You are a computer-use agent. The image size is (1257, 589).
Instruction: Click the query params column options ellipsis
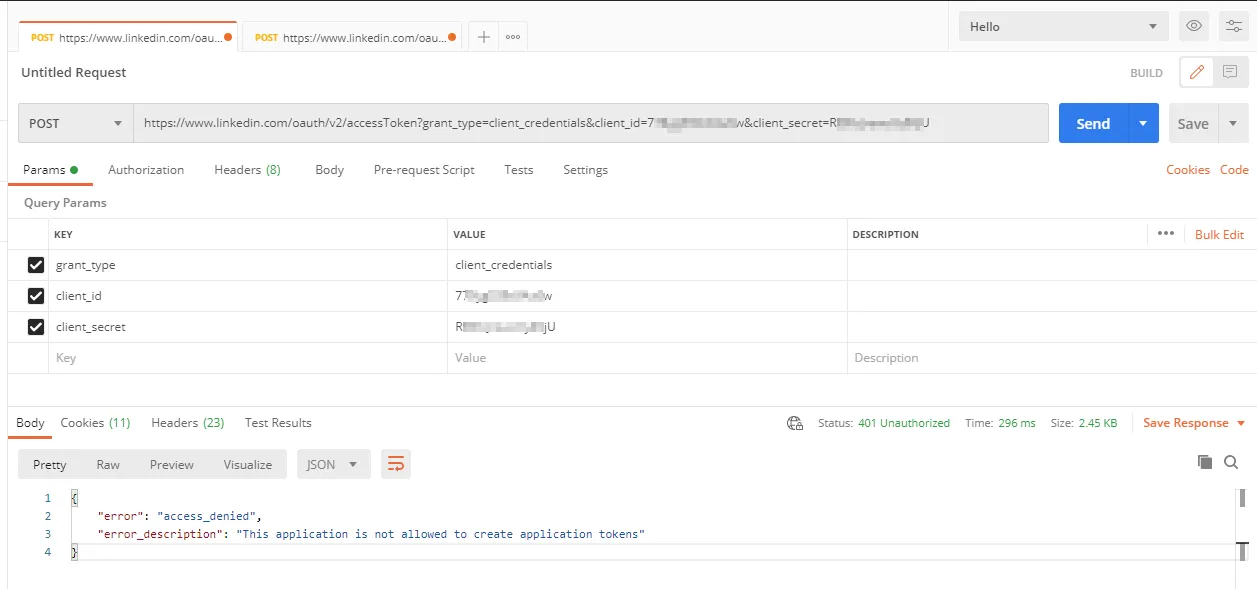click(x=1166, y=234)
